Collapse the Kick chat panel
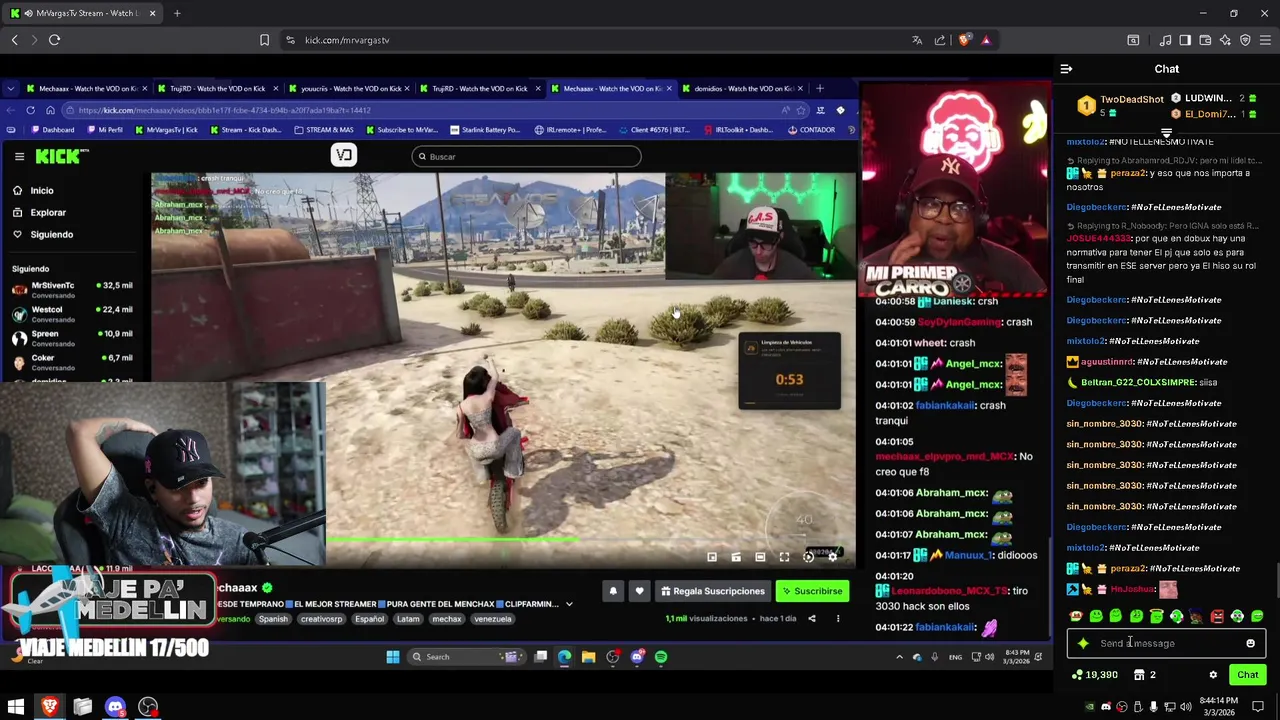The width and height of the screenshot is (1280, 720). click(1066, 69)
